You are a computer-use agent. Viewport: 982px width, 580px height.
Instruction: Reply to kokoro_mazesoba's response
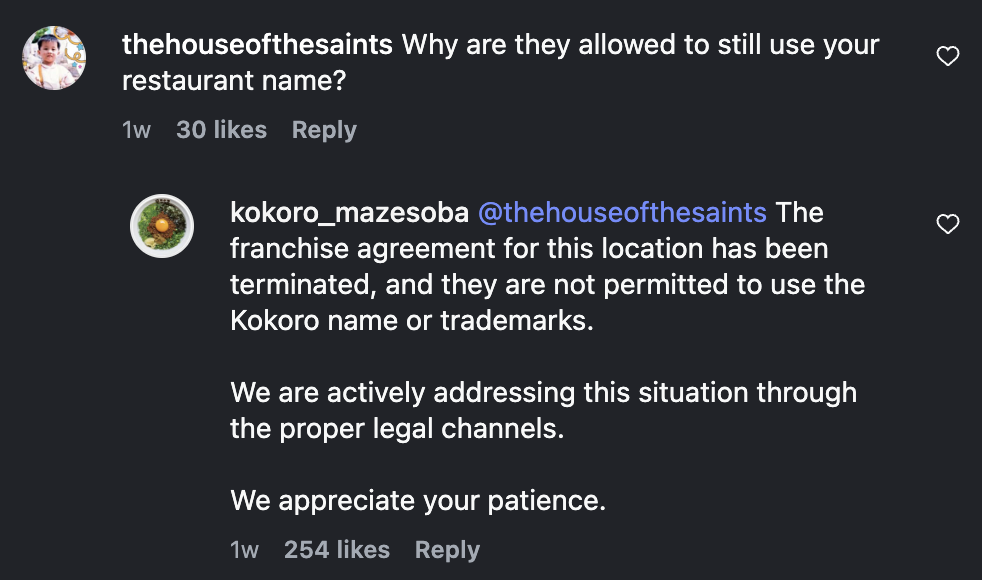447,550
